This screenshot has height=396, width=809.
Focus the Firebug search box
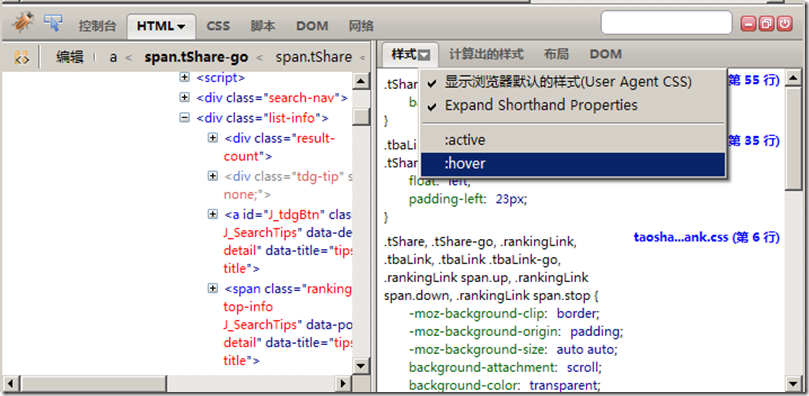(x=666, y=23)
